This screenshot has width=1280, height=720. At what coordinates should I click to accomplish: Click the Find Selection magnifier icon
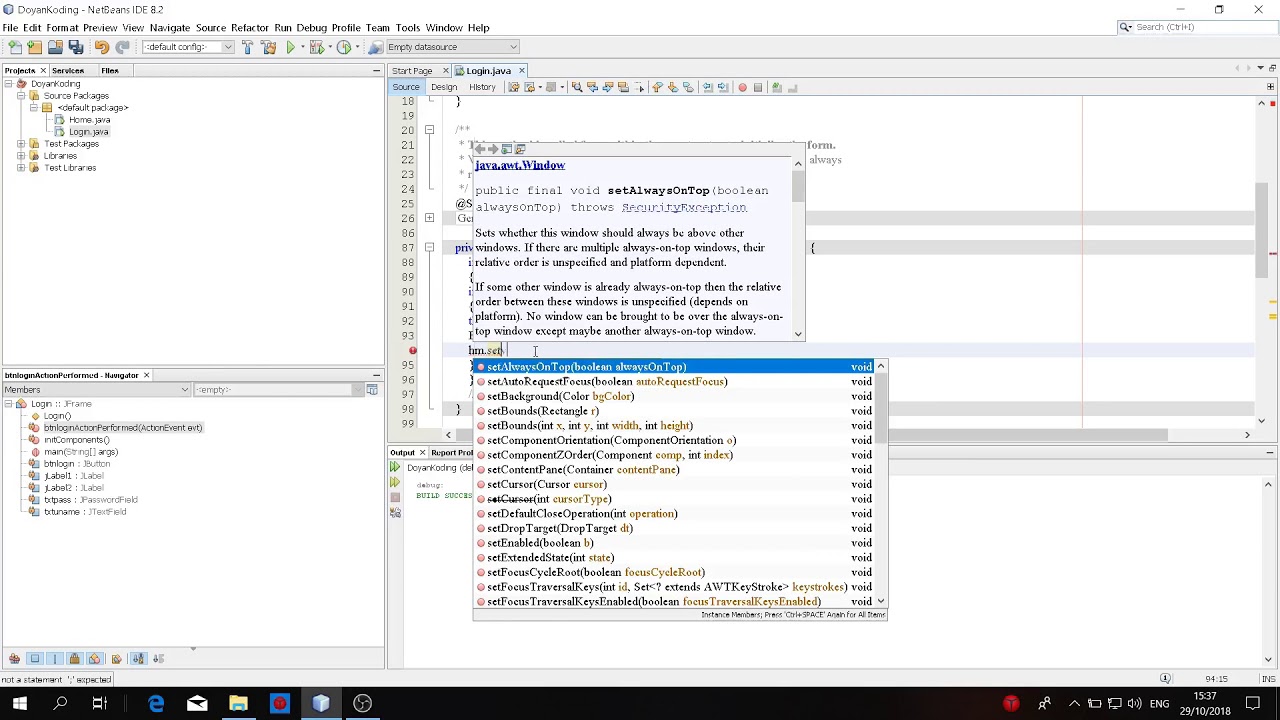coord(577,88)
